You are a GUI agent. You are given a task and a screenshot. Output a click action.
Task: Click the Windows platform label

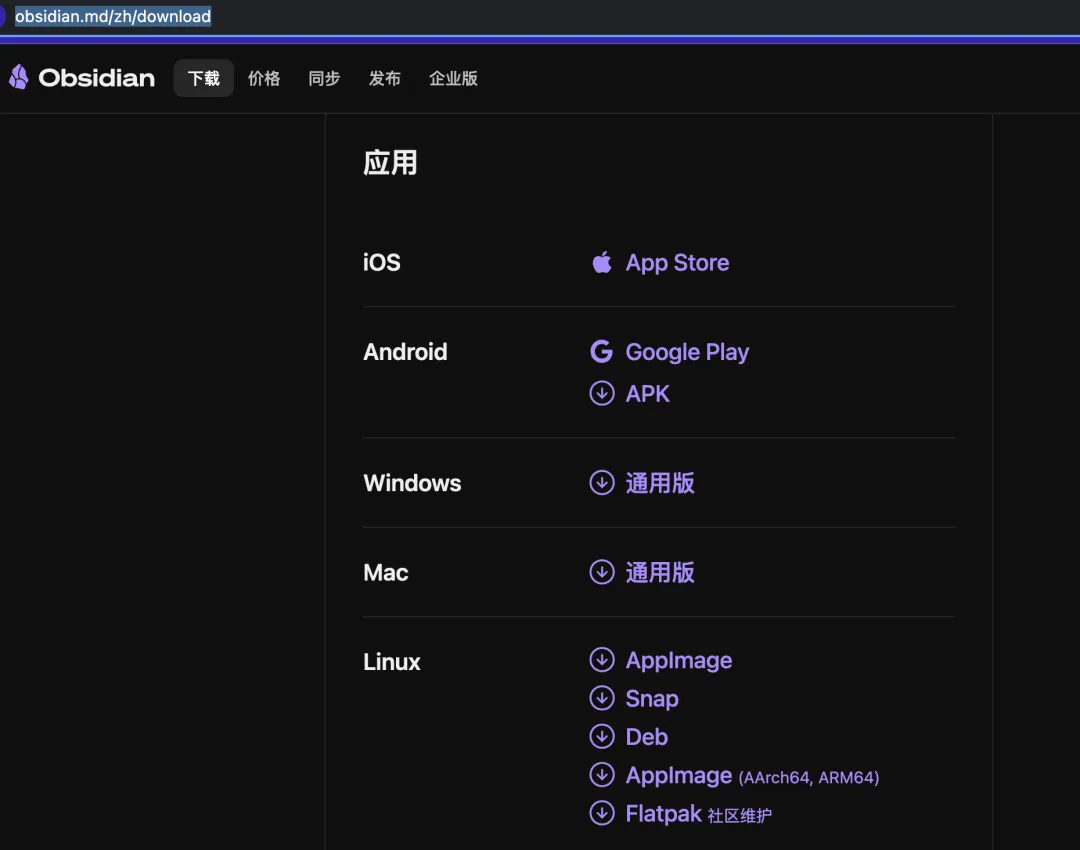(412, 483)
